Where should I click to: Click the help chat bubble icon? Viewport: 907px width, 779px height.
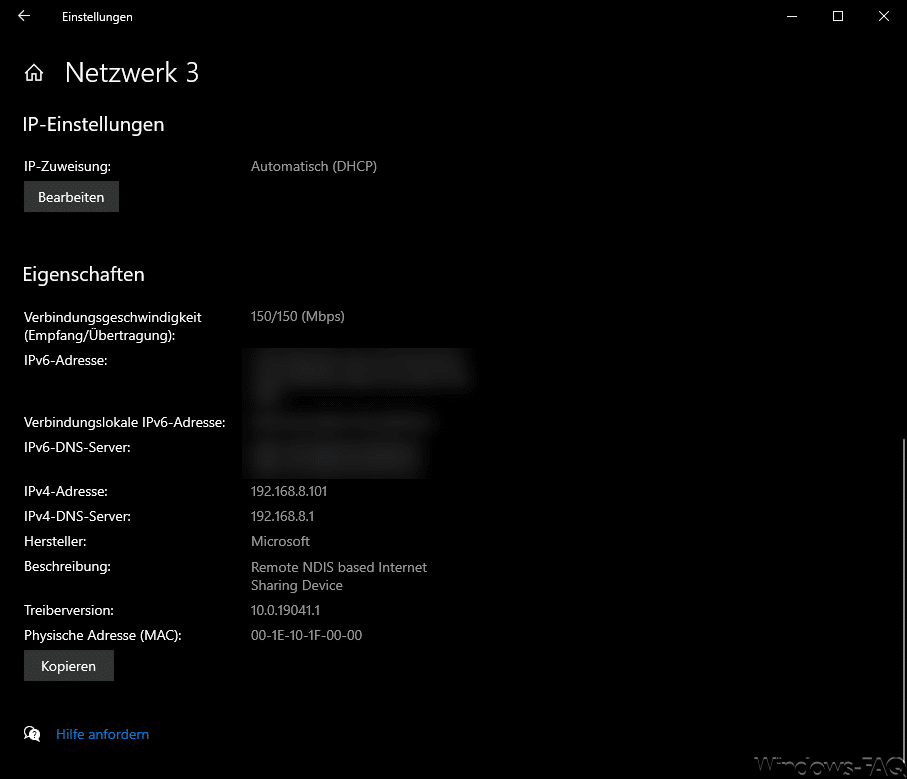tap(32, 734)
